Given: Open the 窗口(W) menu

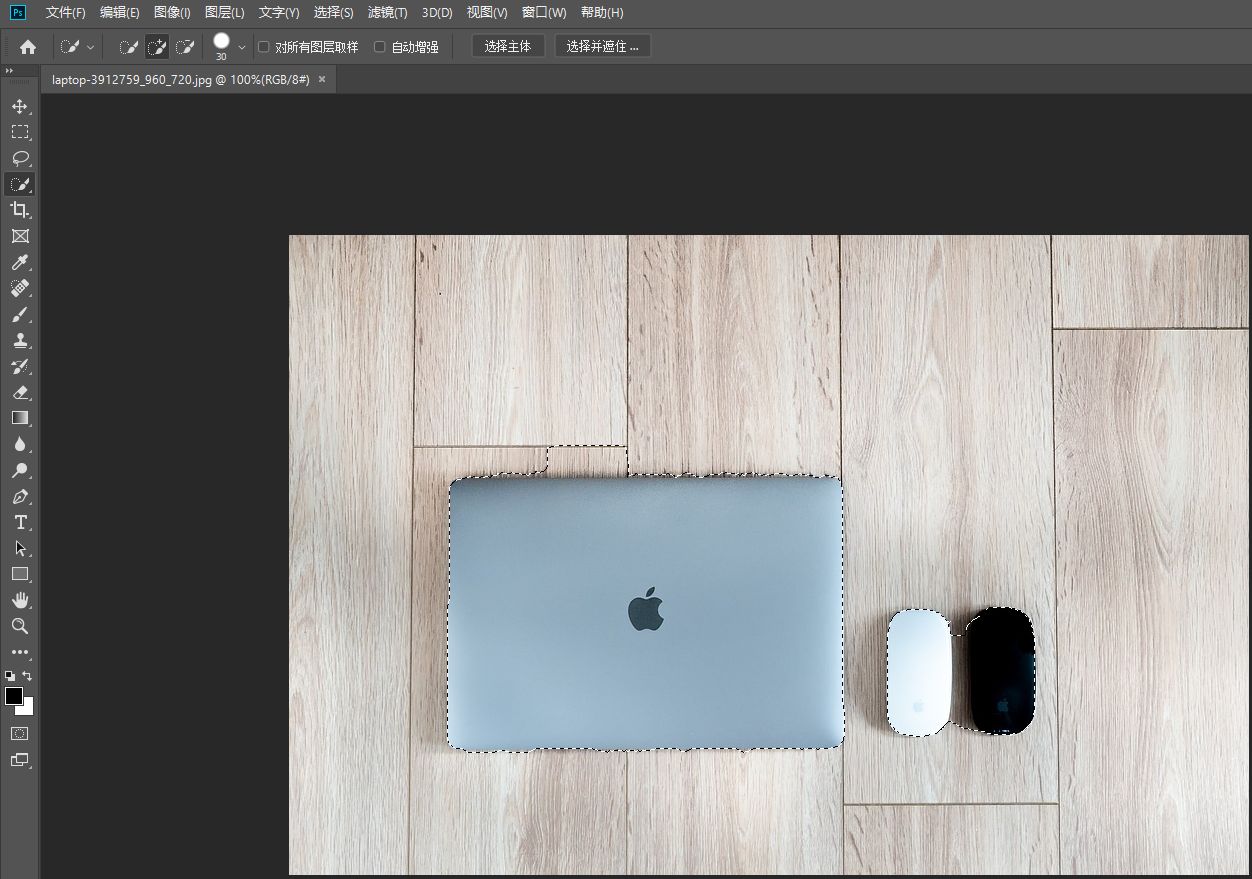Looking at the screenshot, I should [x=544, y=13].
